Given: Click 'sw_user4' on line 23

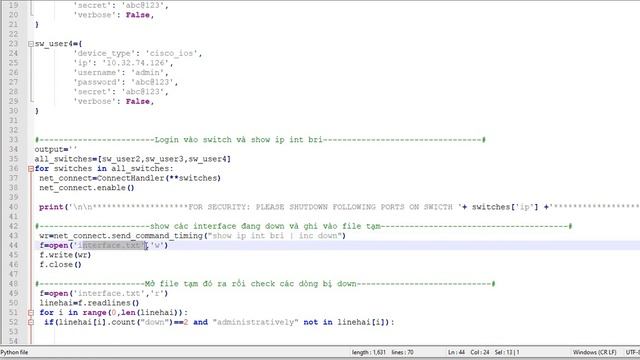Looking at the screenshot, I should pyautogui.click(x=54, y=44).
